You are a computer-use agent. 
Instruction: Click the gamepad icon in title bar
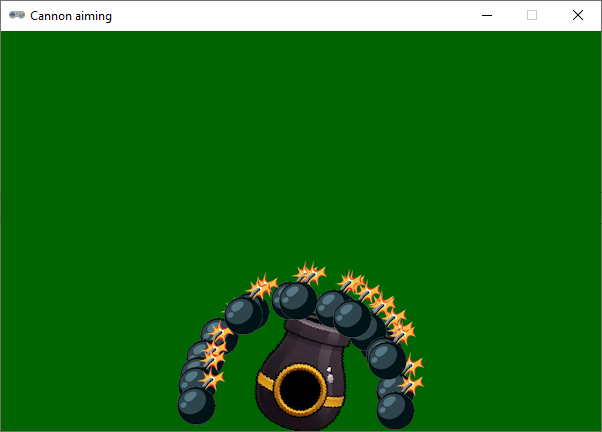click(17, 15)
